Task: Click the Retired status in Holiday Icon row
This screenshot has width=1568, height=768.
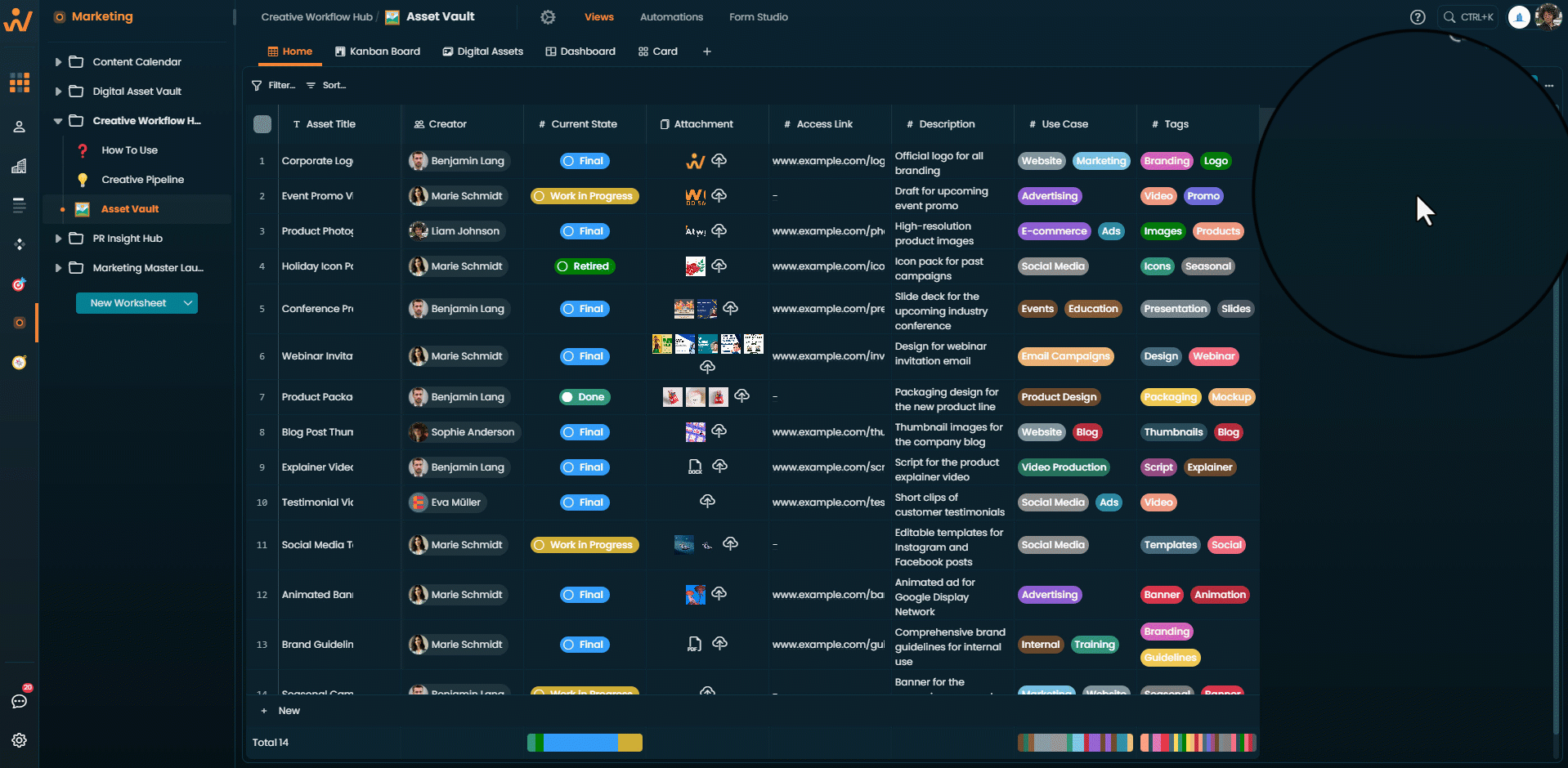Action: 585,266
